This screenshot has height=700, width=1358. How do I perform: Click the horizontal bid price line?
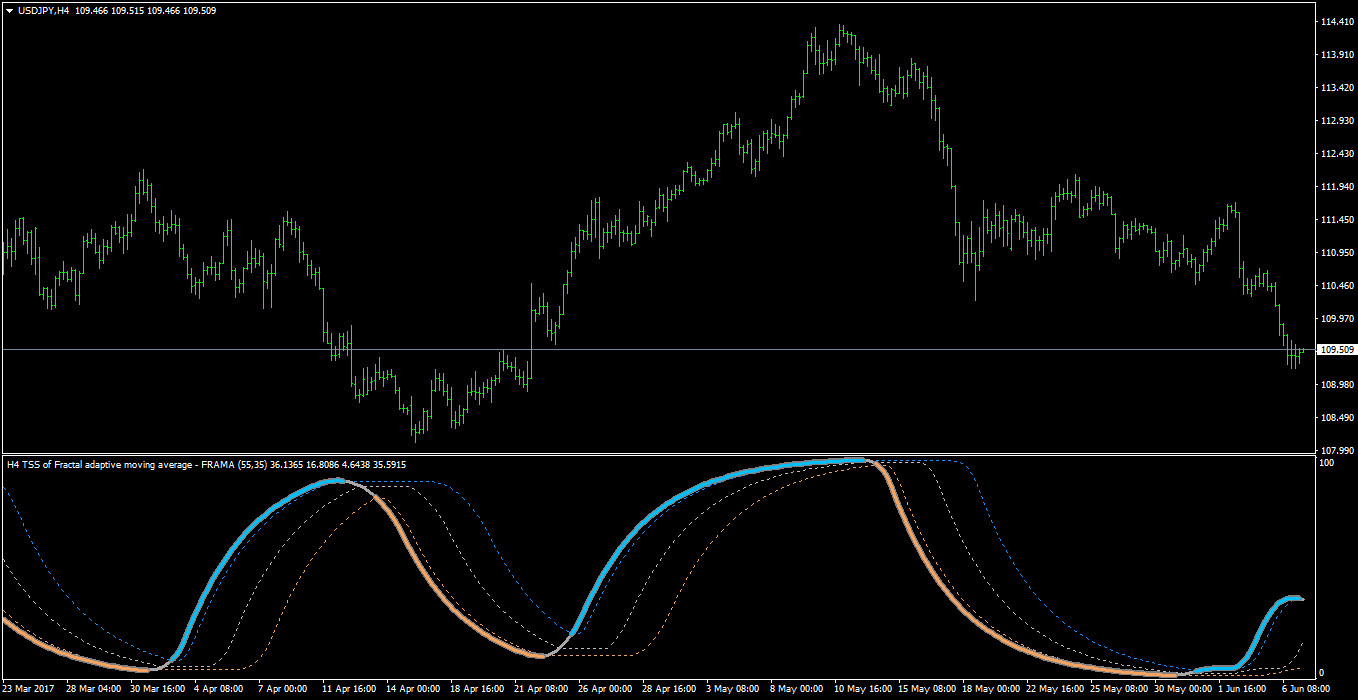[658, 349]
